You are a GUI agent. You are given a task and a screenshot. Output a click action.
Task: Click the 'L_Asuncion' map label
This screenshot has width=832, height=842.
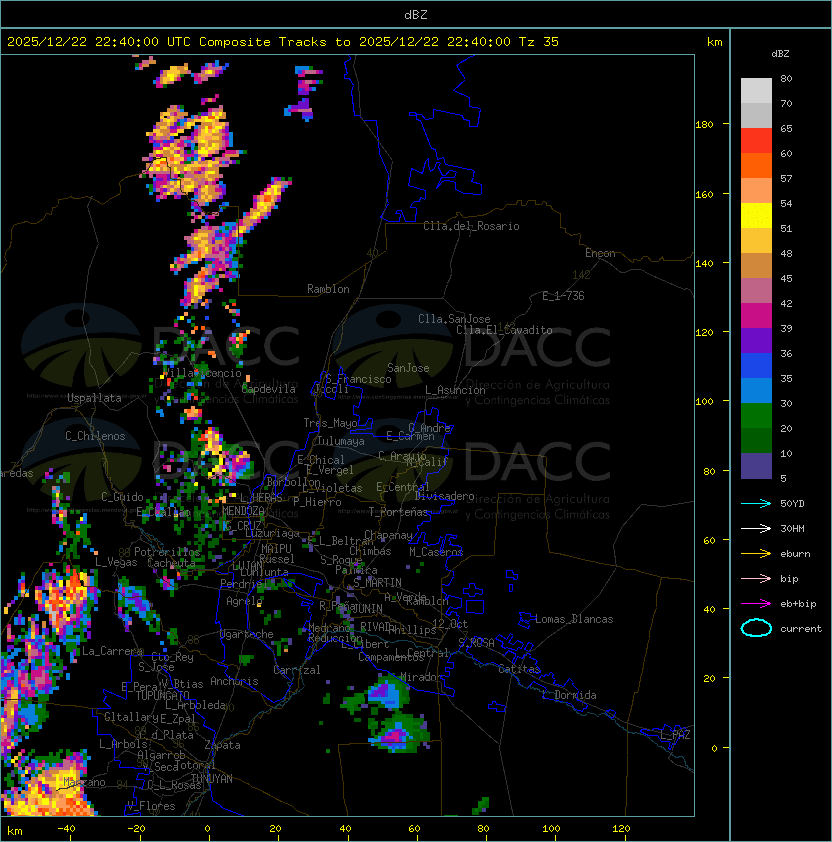455,390
